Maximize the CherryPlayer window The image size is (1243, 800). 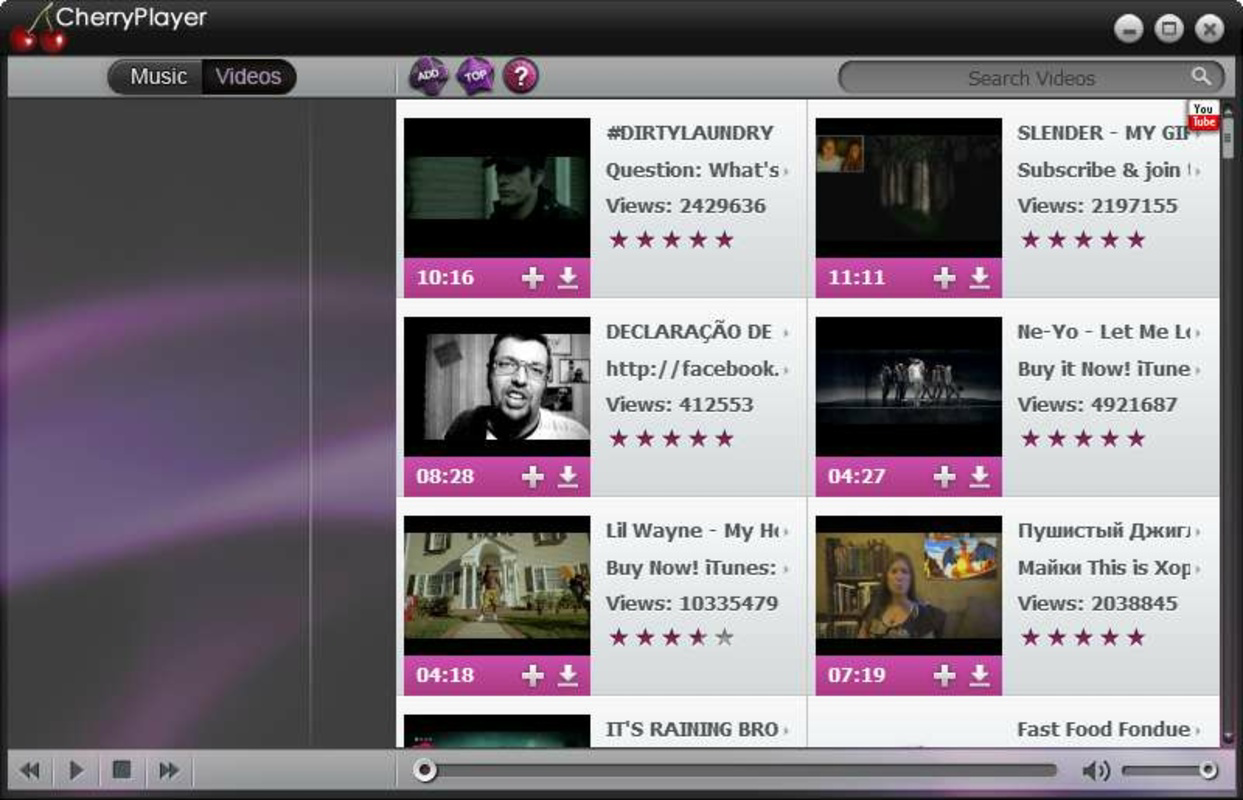(1168, 29)
